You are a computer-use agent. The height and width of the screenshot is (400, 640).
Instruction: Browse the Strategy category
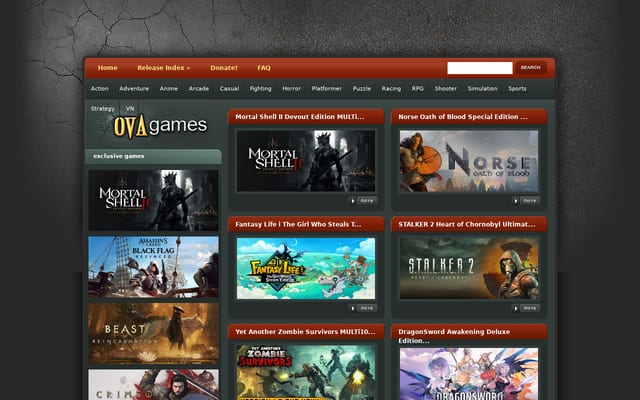102,109
